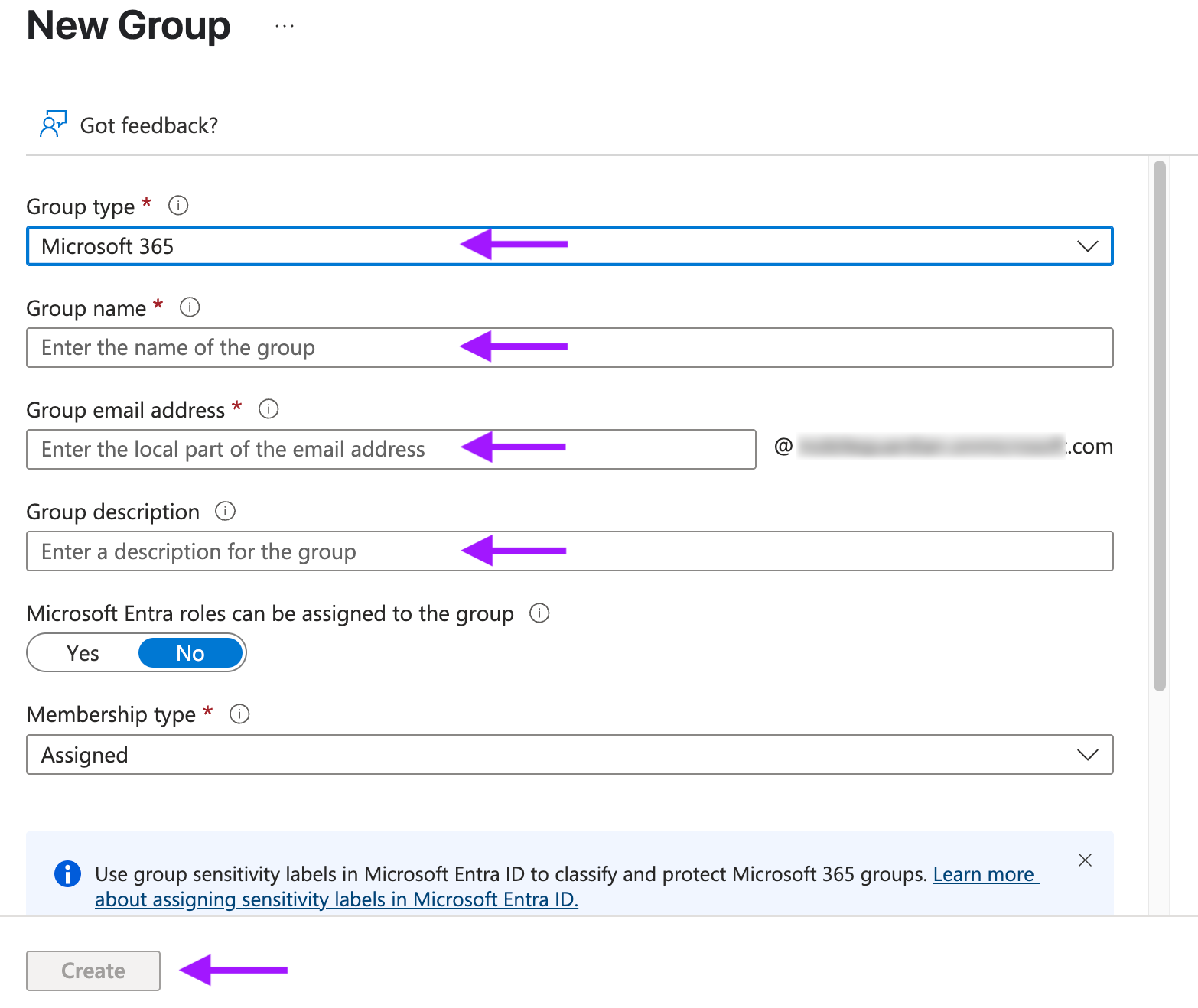This screenshot has width=1198, height=1008.
Task: Open Learn more about sensitivity labels link
Action: (566, 887)
